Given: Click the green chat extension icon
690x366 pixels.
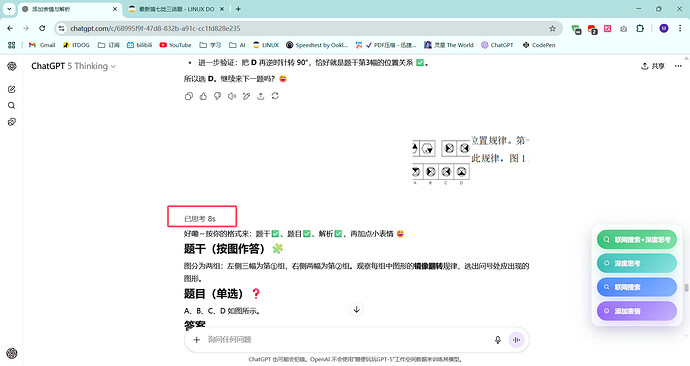Looking at the screenshot, I should 576,29.
